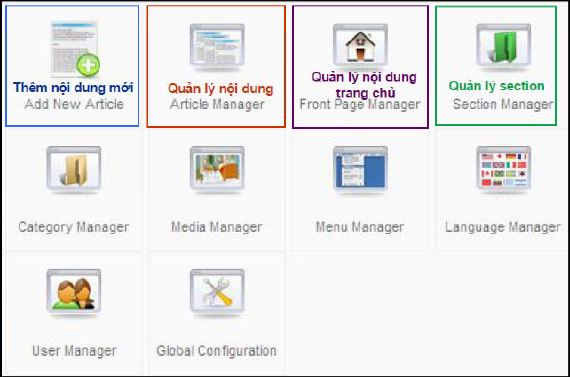
Task: Click the User Manager text link
Action: [74, 351]
